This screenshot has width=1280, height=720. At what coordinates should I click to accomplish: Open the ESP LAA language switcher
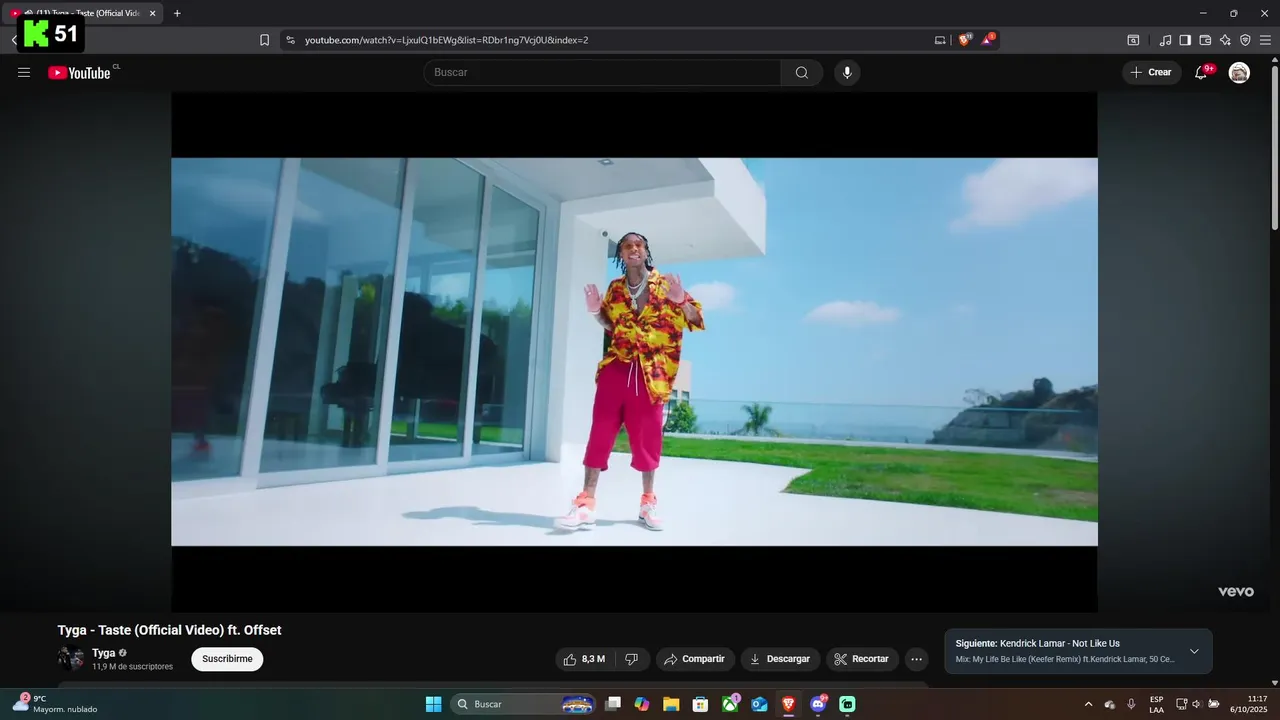click(x=1156, y=704)
